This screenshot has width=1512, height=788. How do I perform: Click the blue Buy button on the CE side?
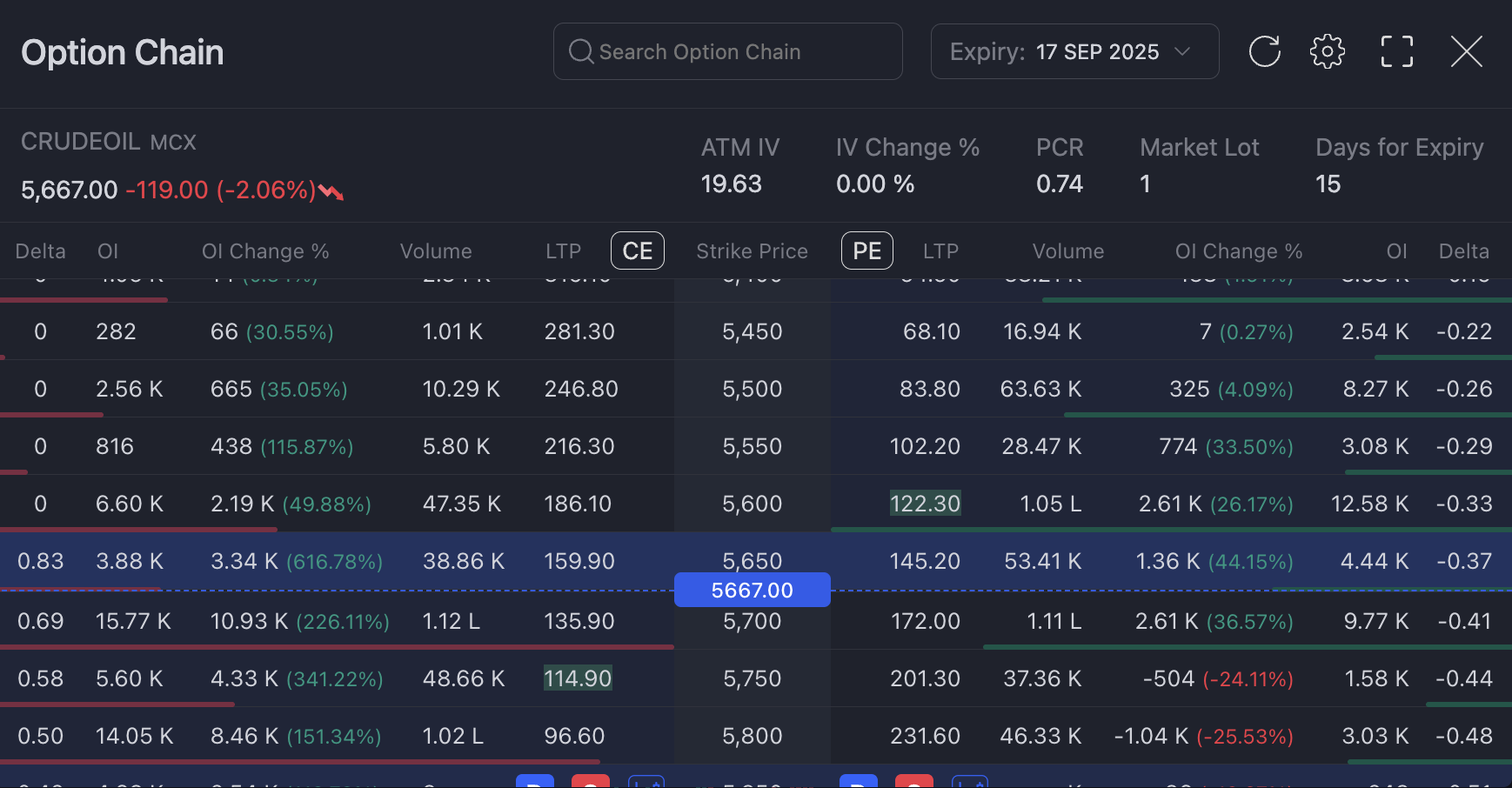[535, 781]
